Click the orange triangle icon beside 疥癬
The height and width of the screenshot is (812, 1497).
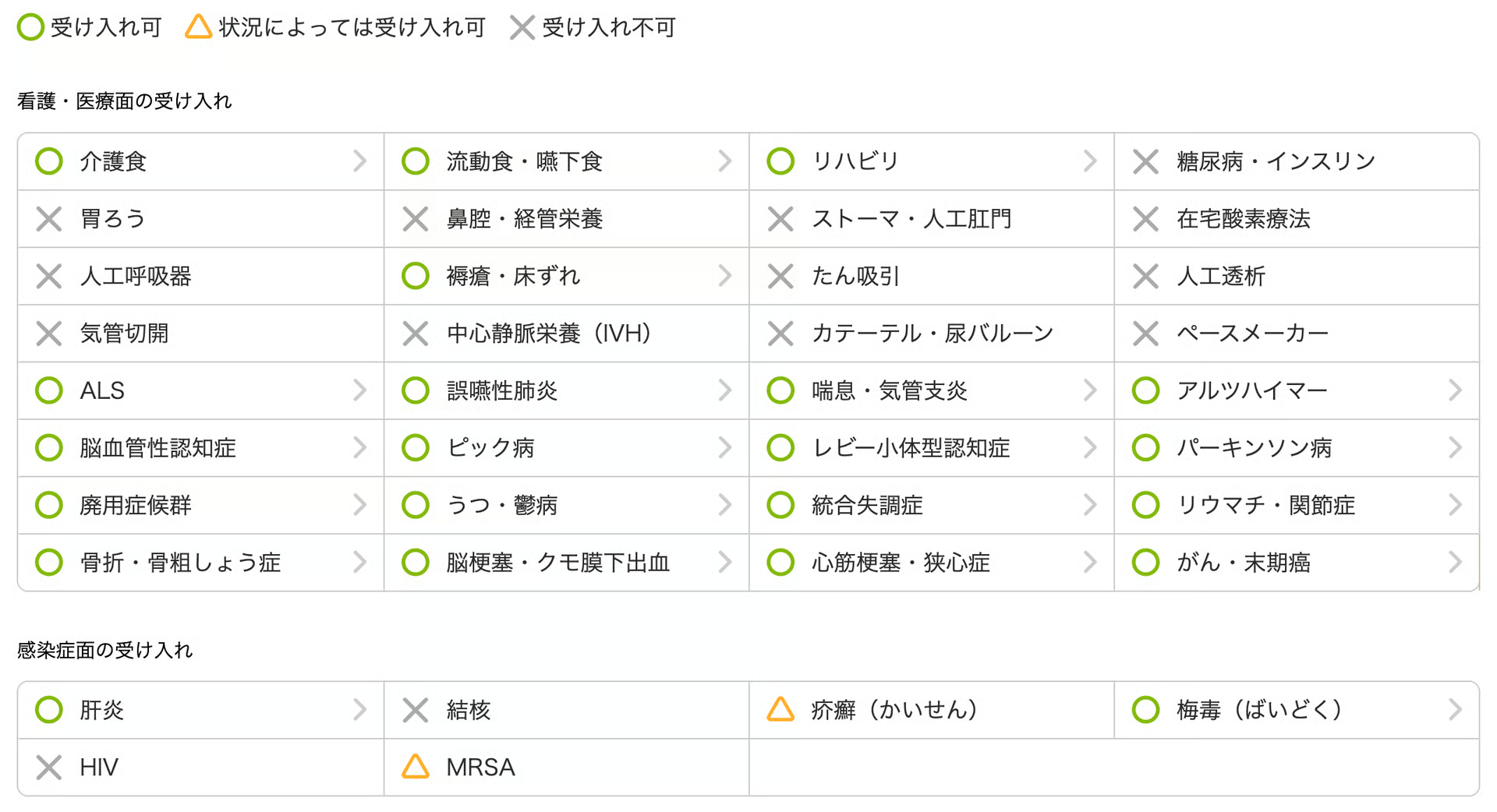coord(780,709)
